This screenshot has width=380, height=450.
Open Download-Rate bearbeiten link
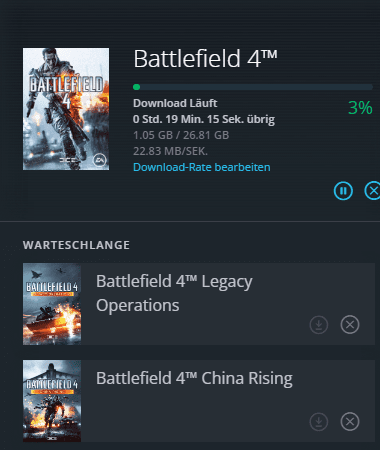pos(202,167)
